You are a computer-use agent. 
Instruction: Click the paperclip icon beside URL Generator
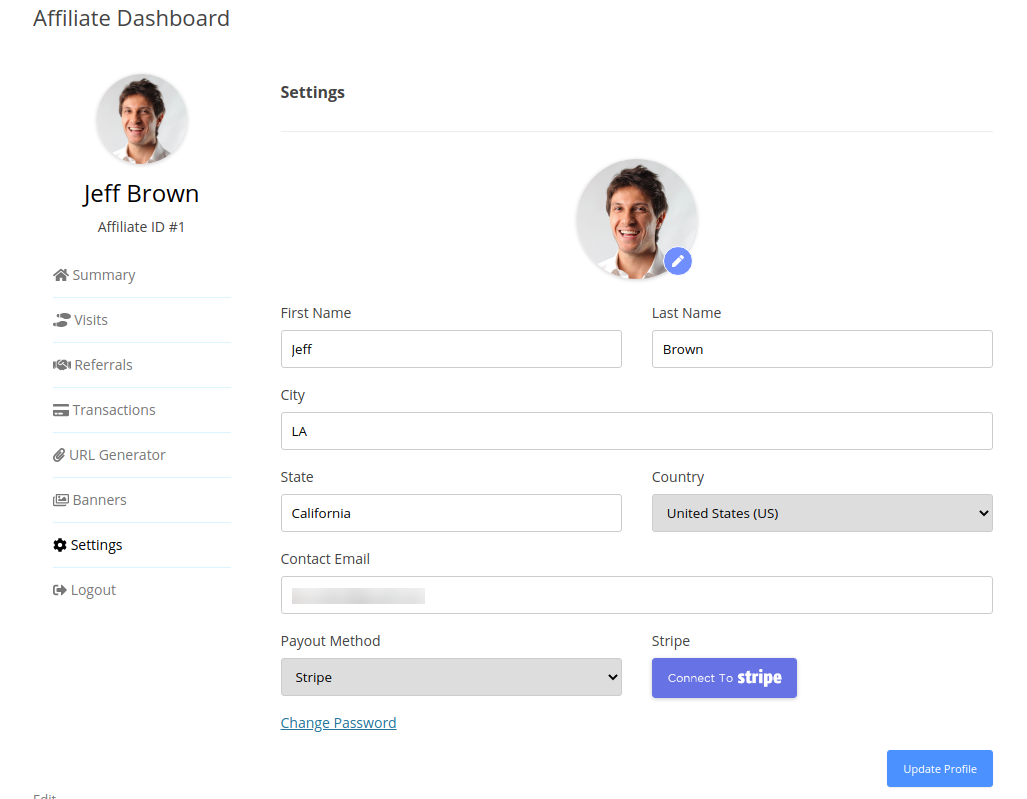coord(59,455)
